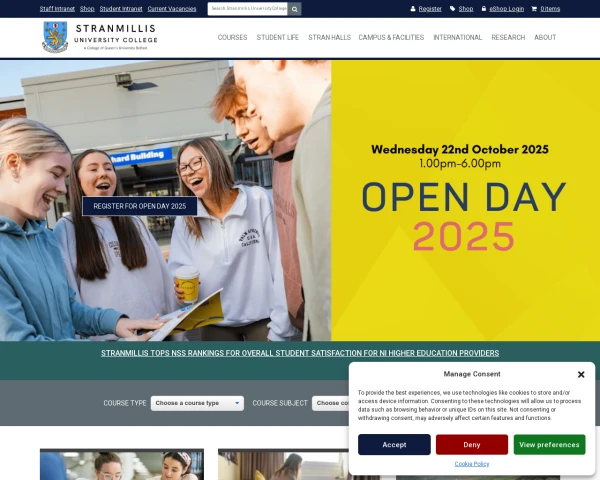
Task: Close the Manage Consent dialog
Action: [581, 374]
